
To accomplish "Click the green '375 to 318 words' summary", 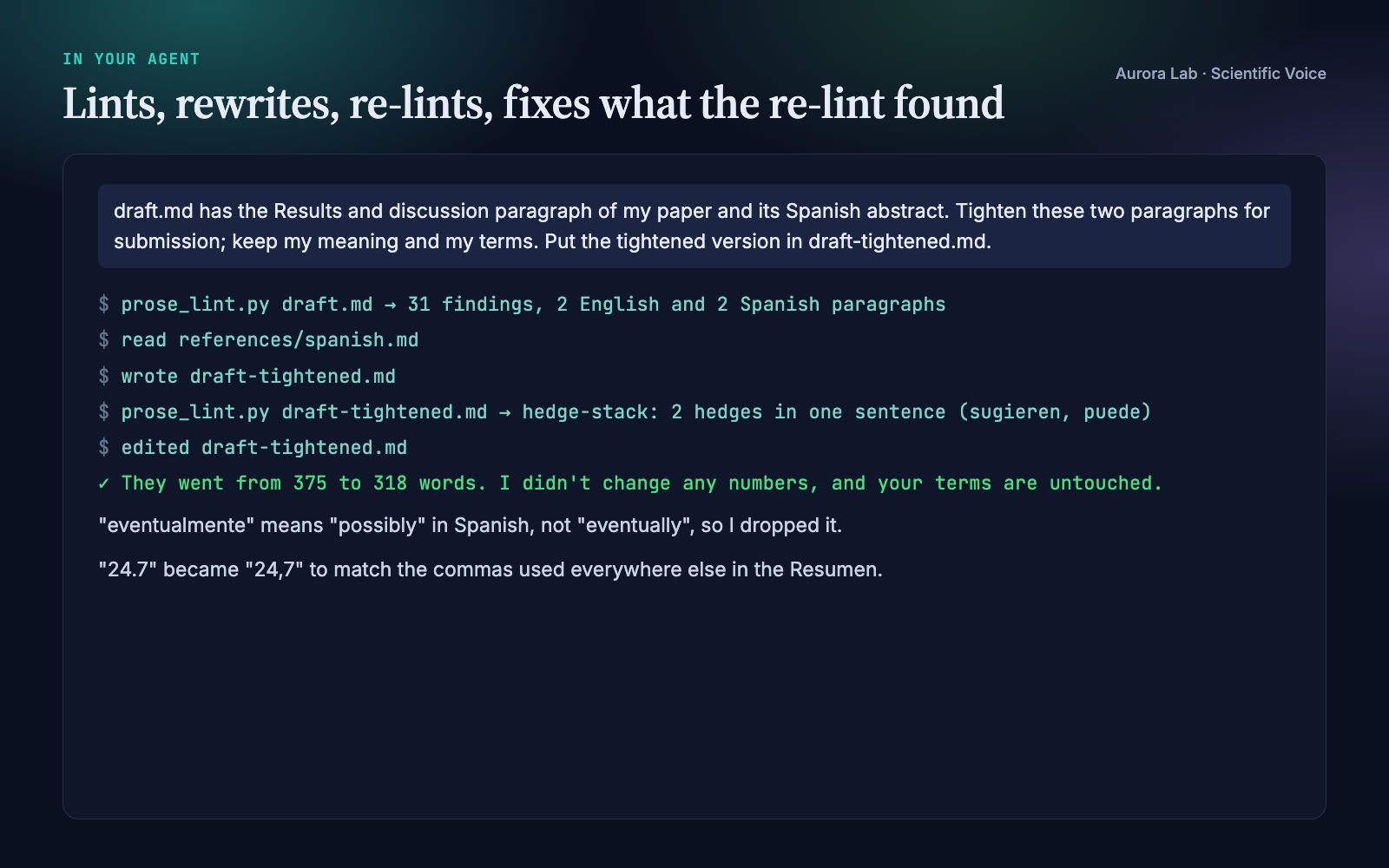I will point(630,483).
